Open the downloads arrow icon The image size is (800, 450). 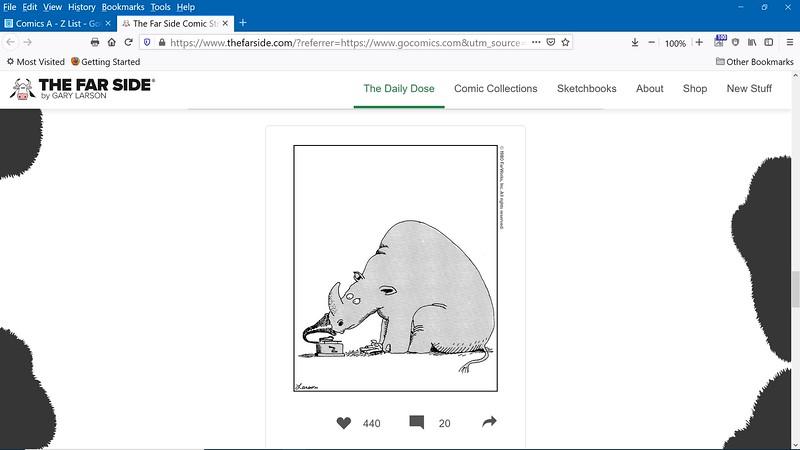pyautogui.click(x=635, y=42)
